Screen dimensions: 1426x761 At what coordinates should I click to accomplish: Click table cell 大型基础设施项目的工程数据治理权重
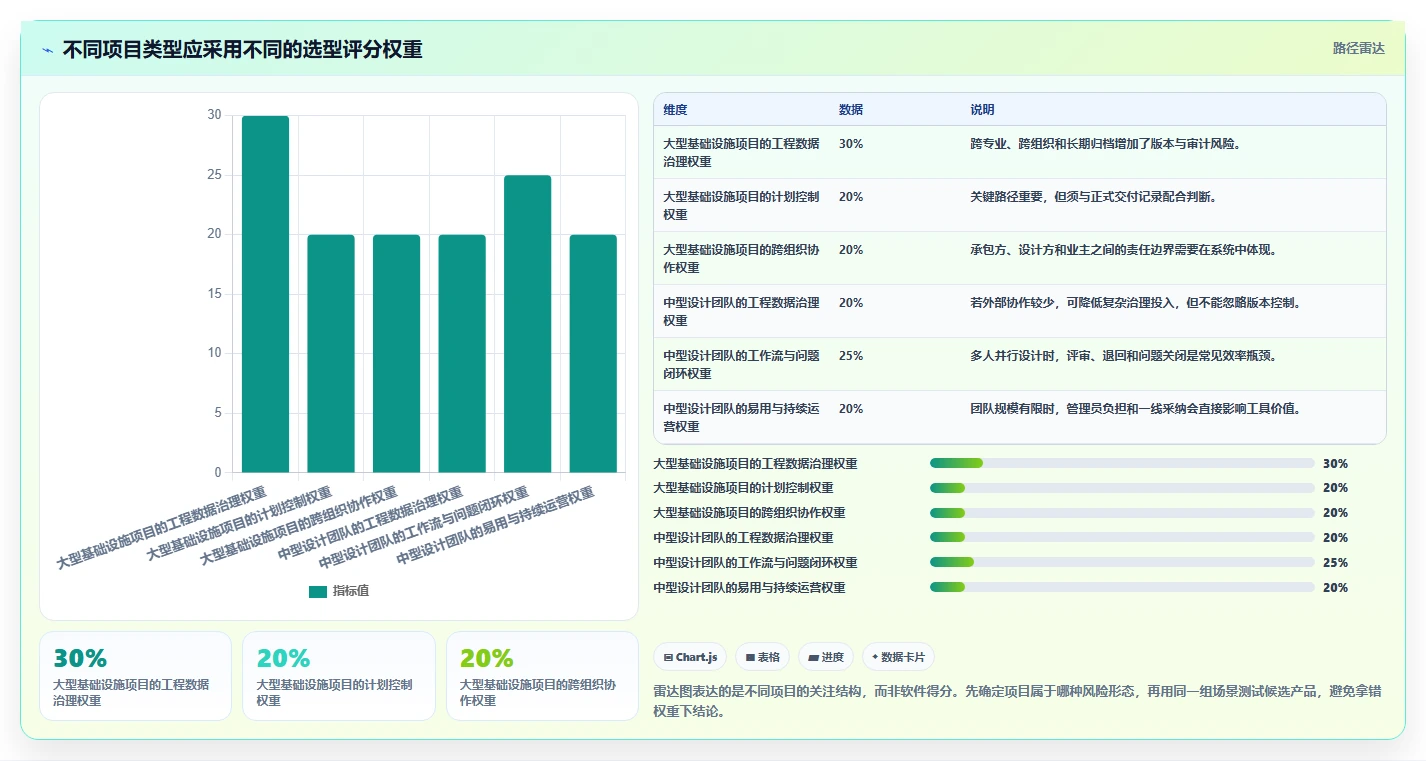coord(741,152)
